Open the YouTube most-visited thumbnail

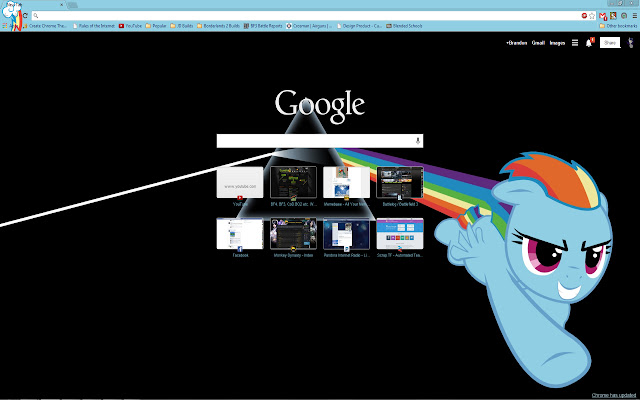click(x=240, y=182)
